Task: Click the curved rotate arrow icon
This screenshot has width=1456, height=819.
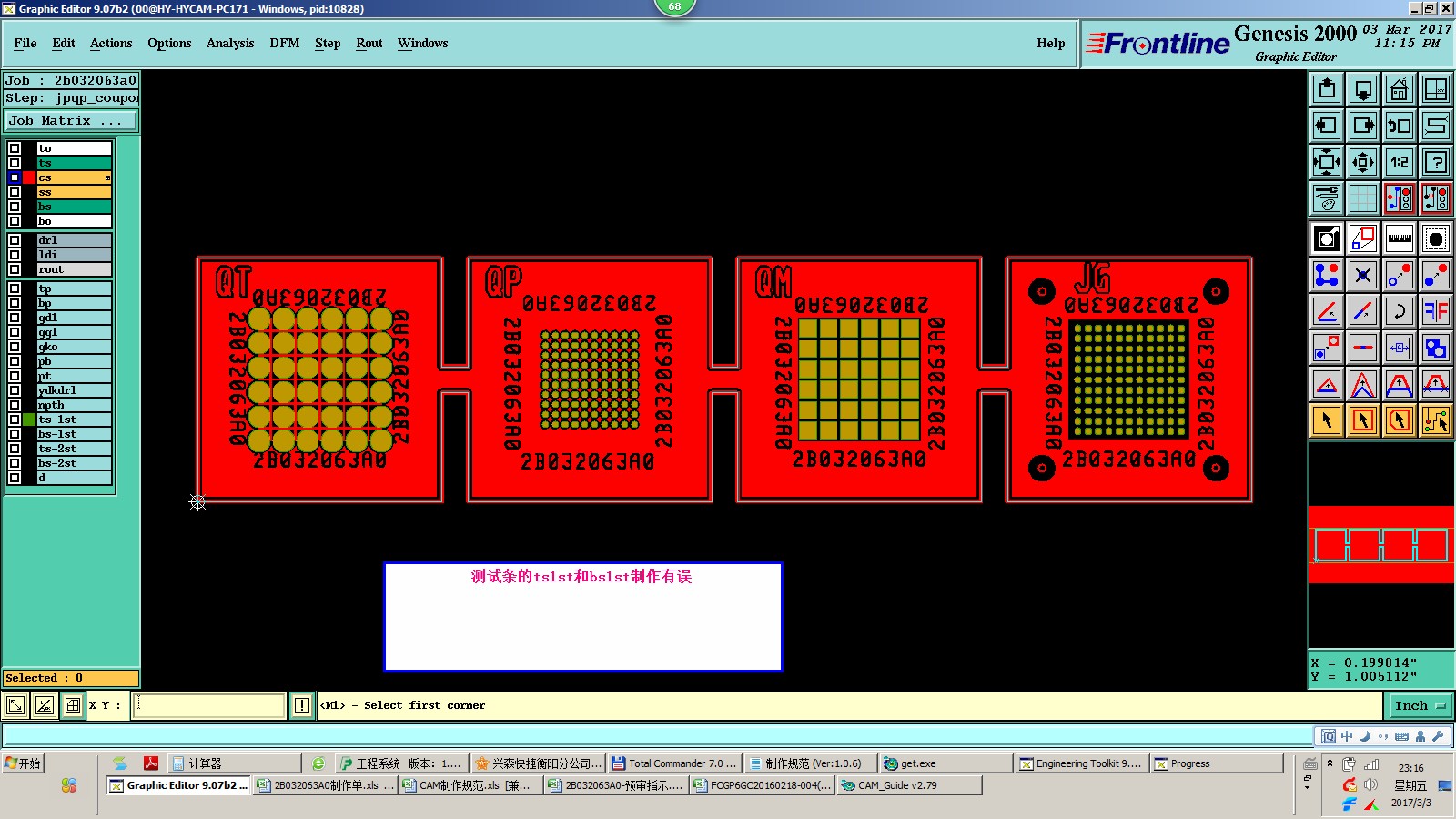Action: (1400, 311)
